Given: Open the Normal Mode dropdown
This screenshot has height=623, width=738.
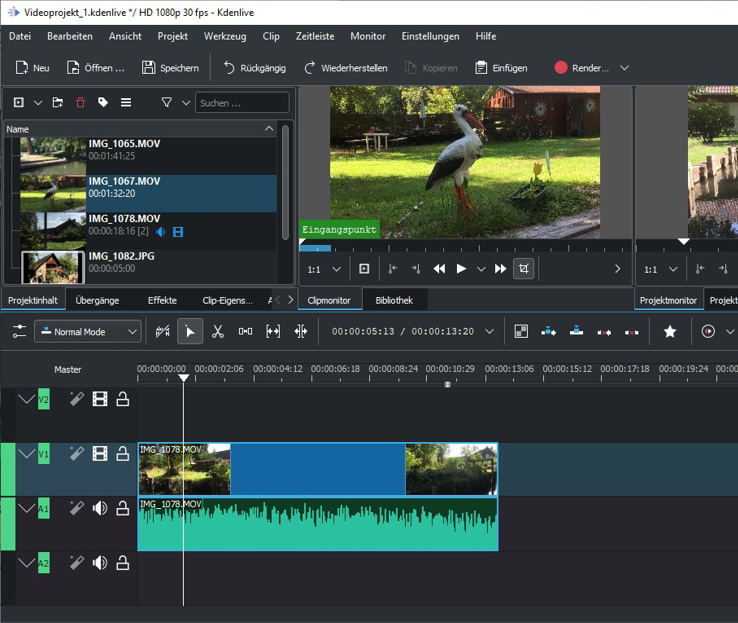Looking at the screenshot, I should coord(87,331).
